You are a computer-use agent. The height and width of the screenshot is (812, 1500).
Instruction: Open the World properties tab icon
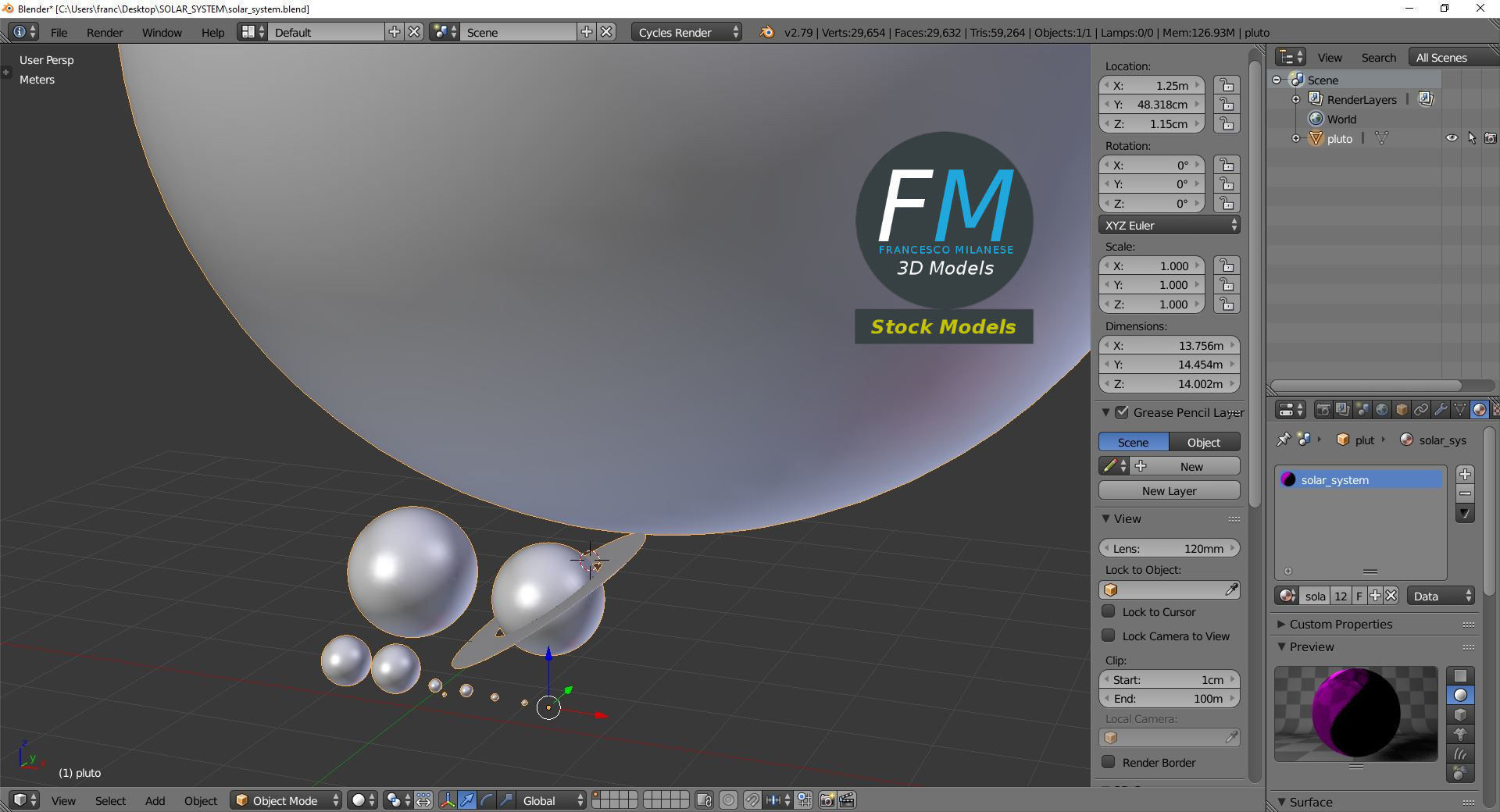[x=1382, y=409]
